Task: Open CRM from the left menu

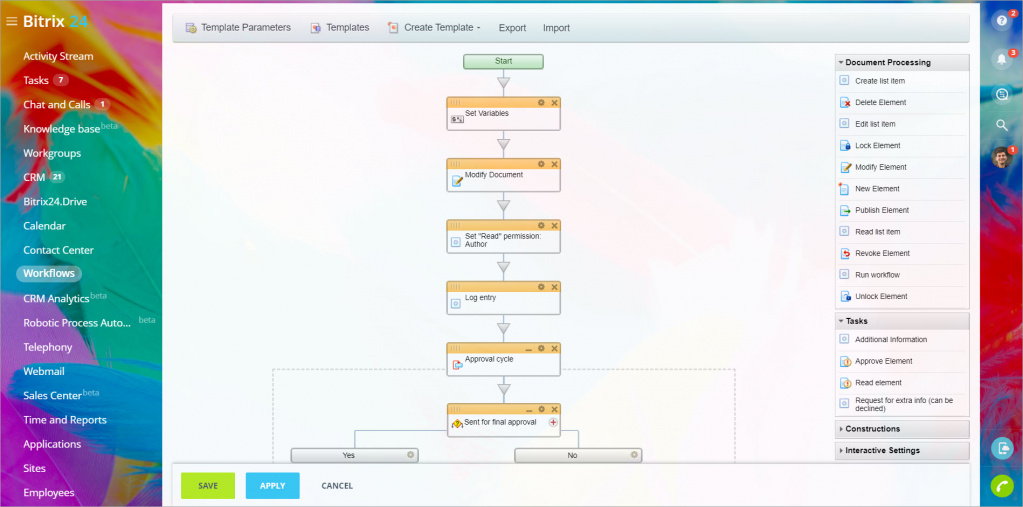Action: [34, 177]
